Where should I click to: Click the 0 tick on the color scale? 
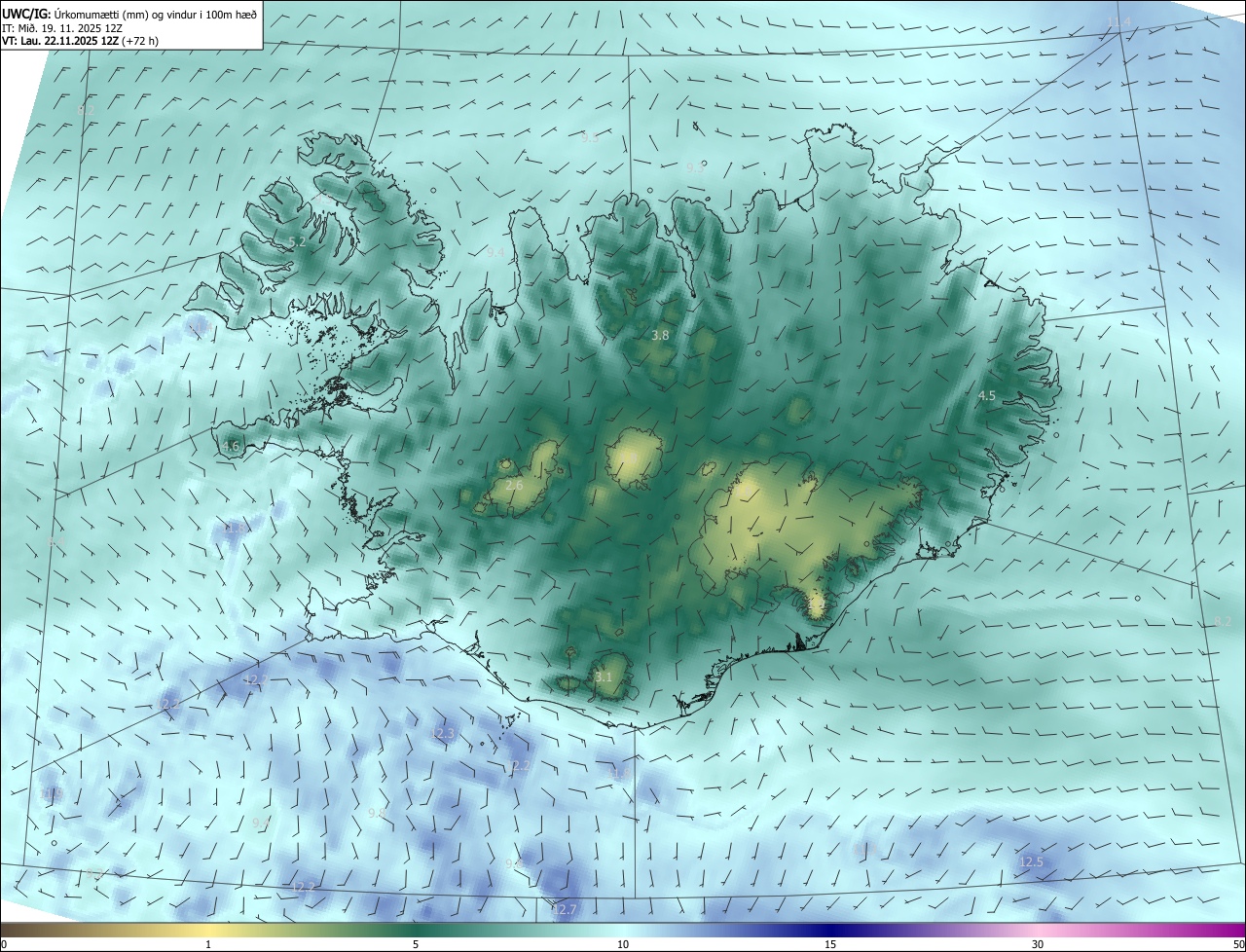[3, 945]
